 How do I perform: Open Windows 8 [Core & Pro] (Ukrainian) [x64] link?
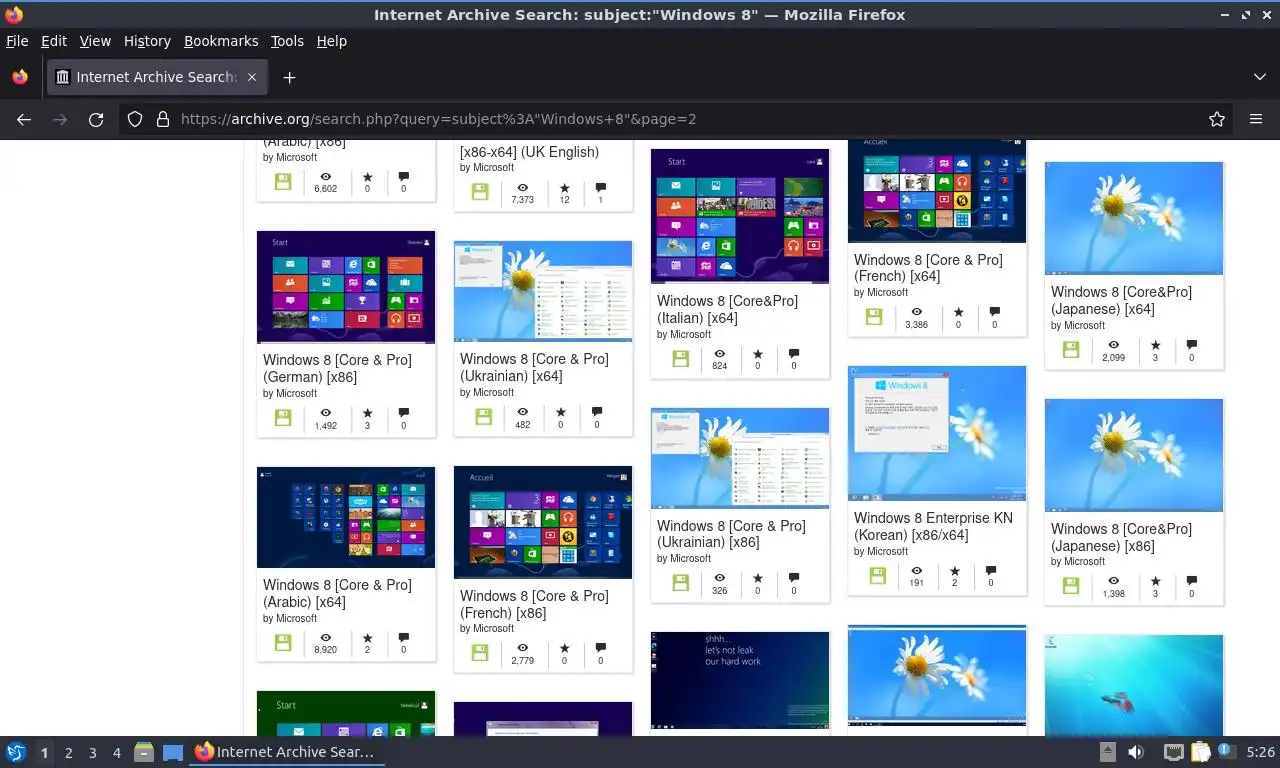pyautogui.click(x=534, y=367)
